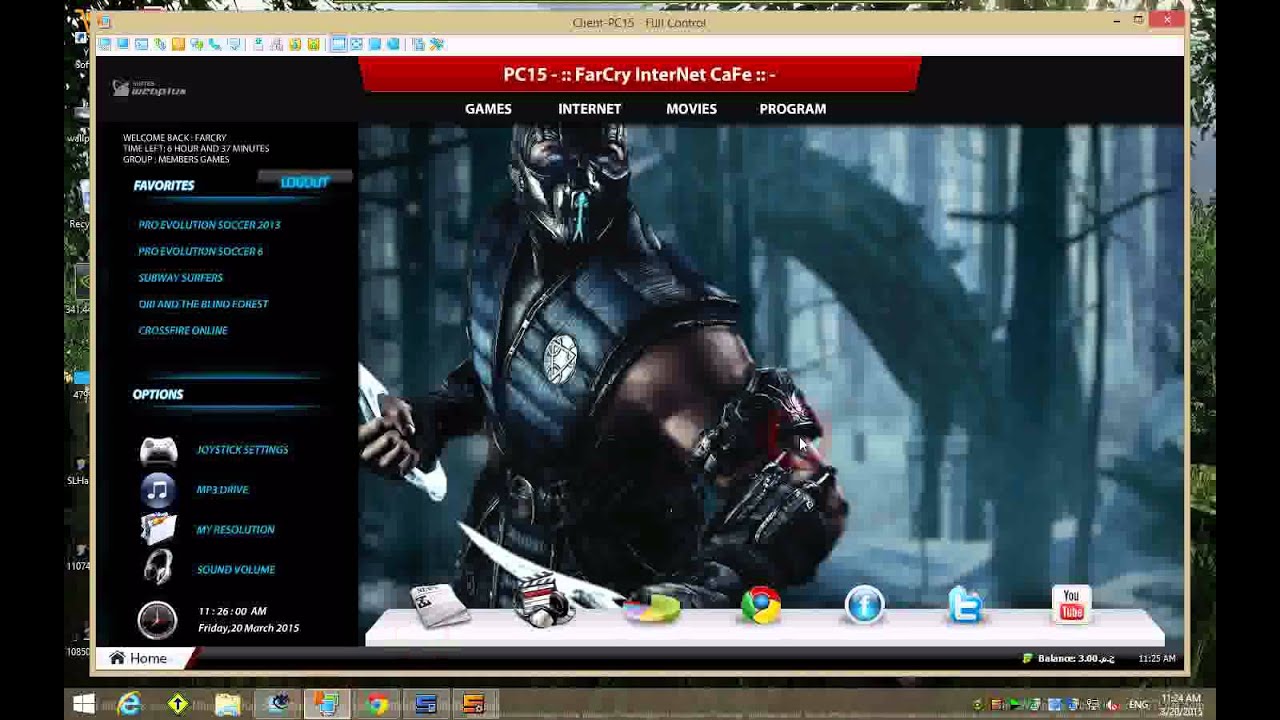Image resolution: width=1280 pixels, height=720 pixels.
Task: Open Internet Explorer in the taskbar
Action: pos(130,705)
